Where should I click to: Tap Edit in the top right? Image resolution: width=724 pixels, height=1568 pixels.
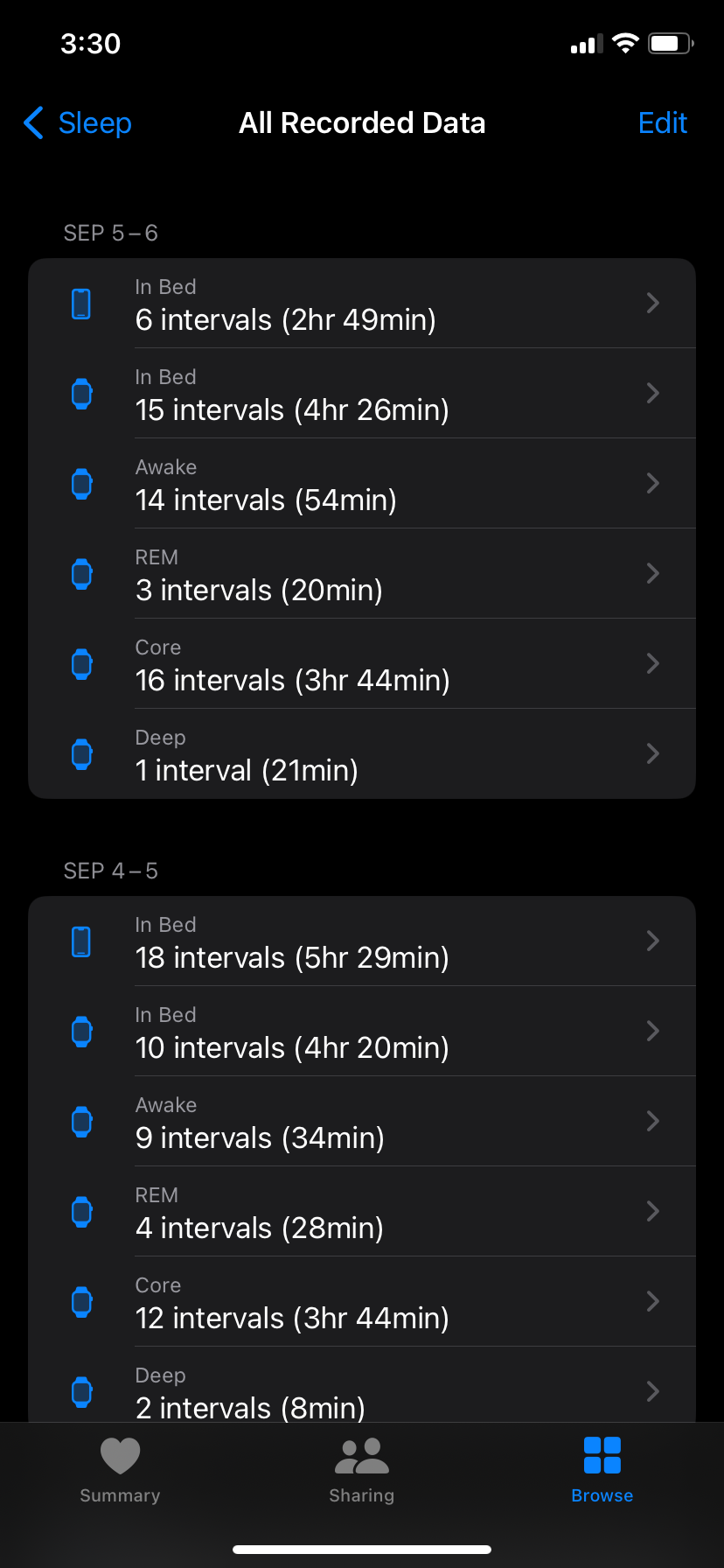663,123
